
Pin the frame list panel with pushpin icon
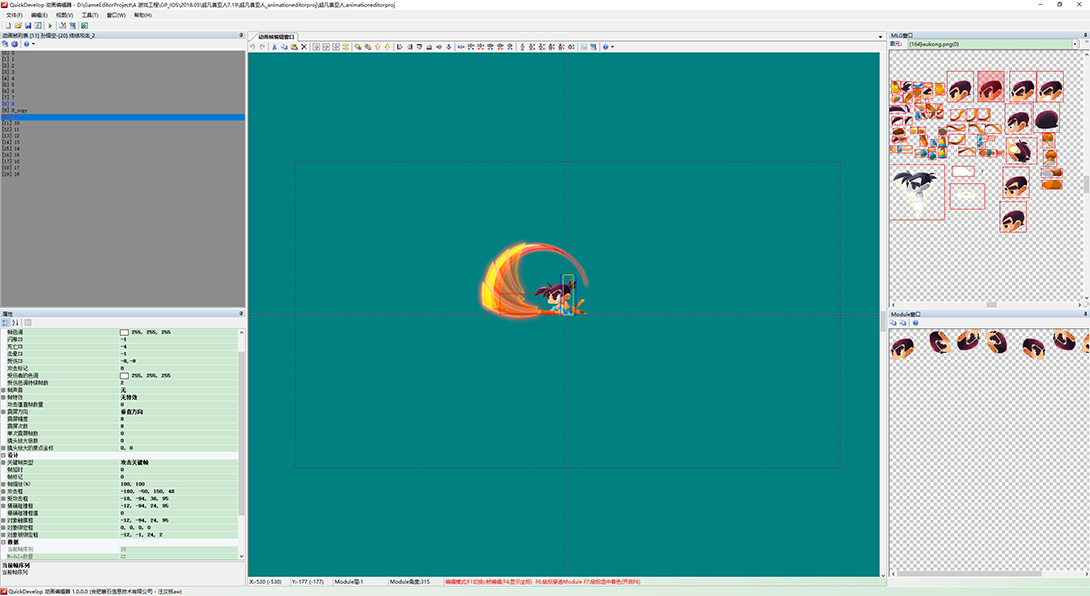pos(241,35)
